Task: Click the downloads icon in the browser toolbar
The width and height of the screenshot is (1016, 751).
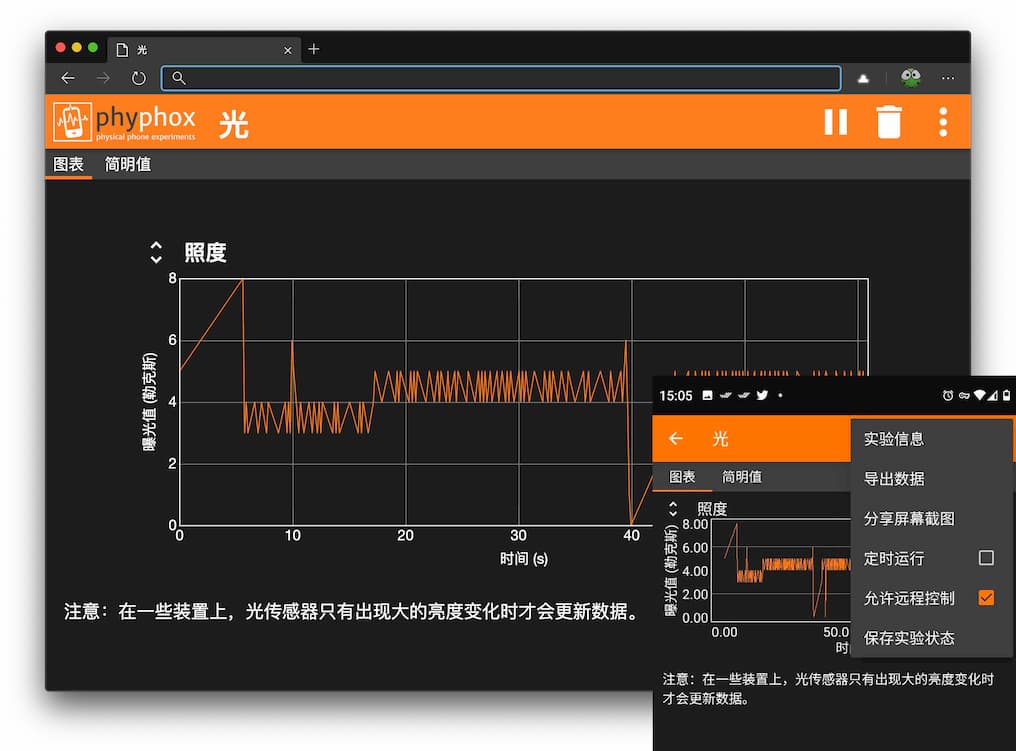Action: pos(863,78)
